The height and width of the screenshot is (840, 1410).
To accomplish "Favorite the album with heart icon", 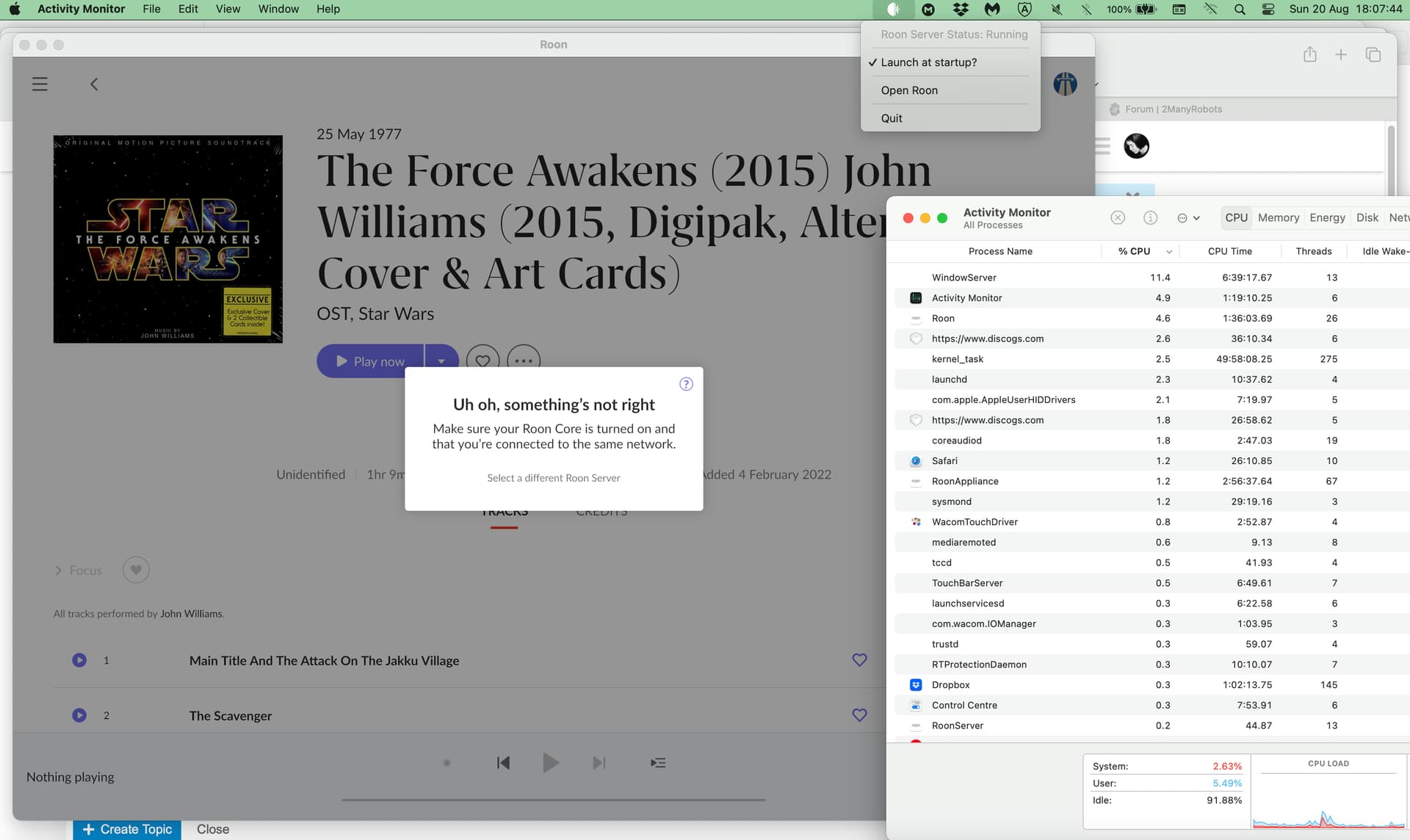I will [x=482, y=361].
